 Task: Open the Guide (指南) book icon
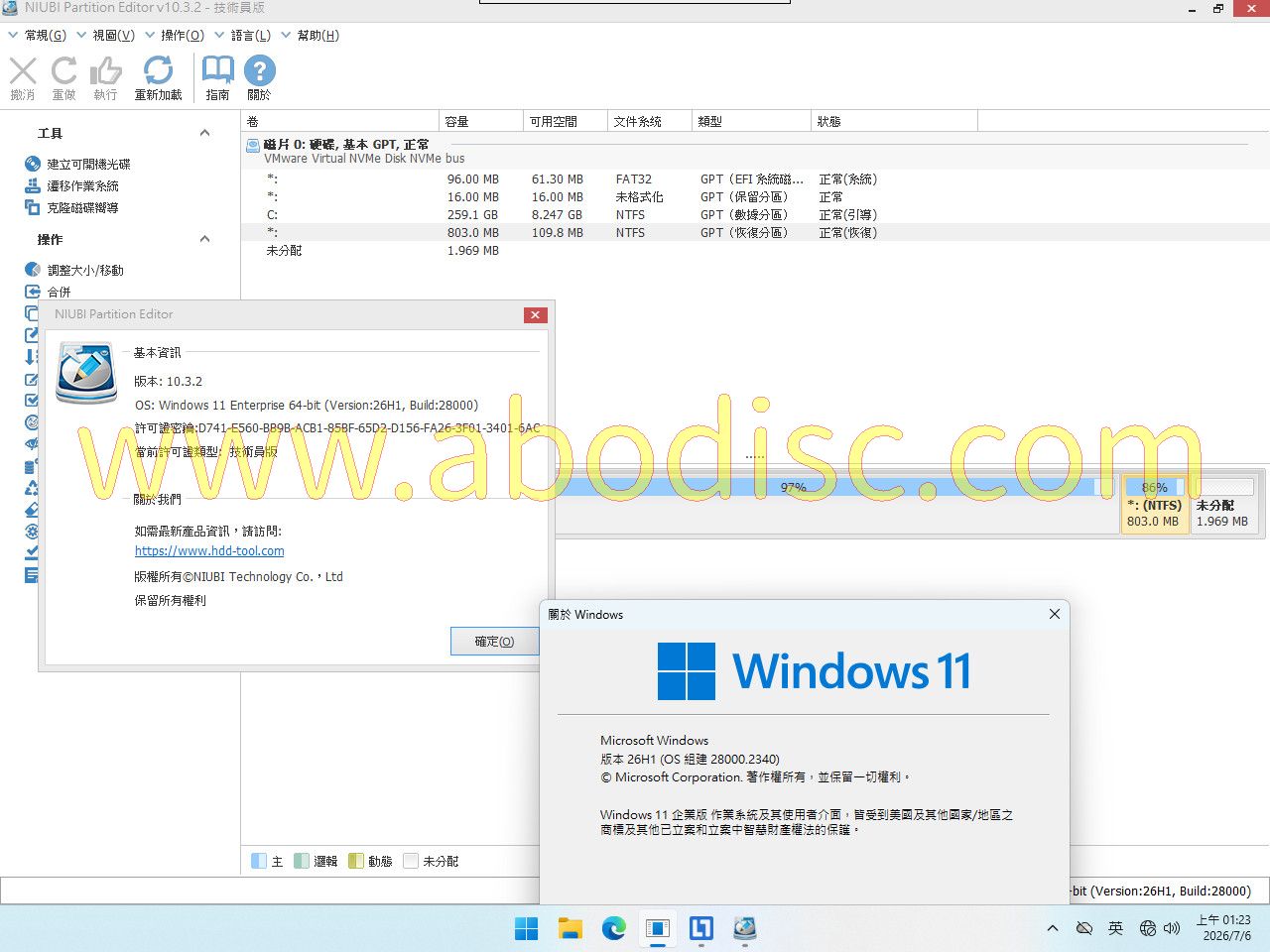(217, 71)
